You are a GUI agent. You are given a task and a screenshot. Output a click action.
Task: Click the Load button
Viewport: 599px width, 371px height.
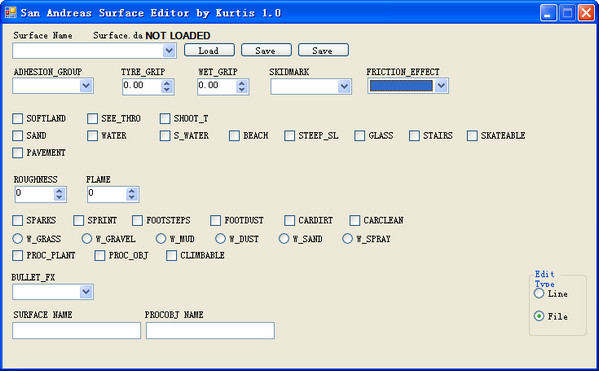tap(209, 50)
